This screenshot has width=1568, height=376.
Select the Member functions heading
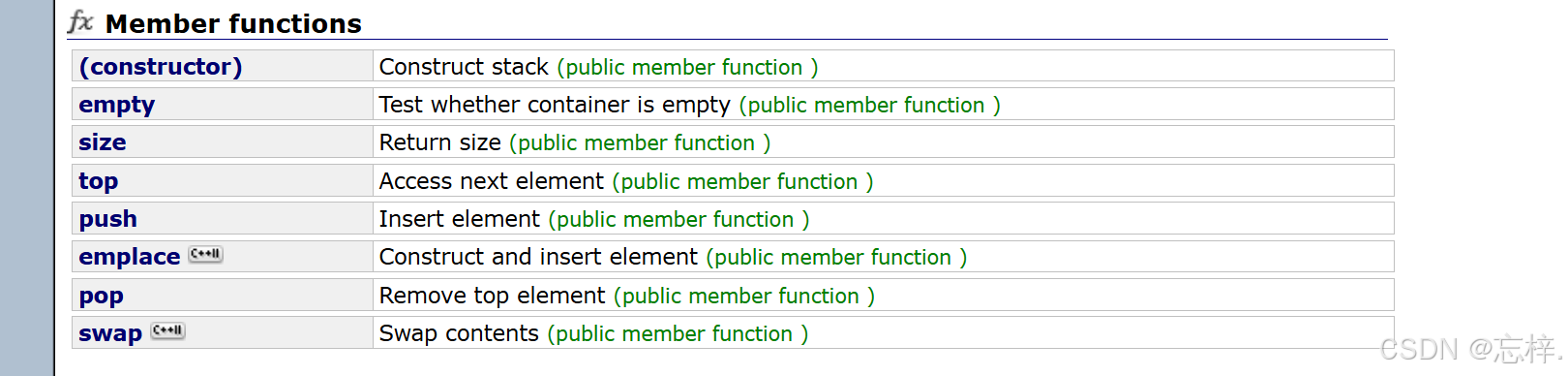pos(233,23)
